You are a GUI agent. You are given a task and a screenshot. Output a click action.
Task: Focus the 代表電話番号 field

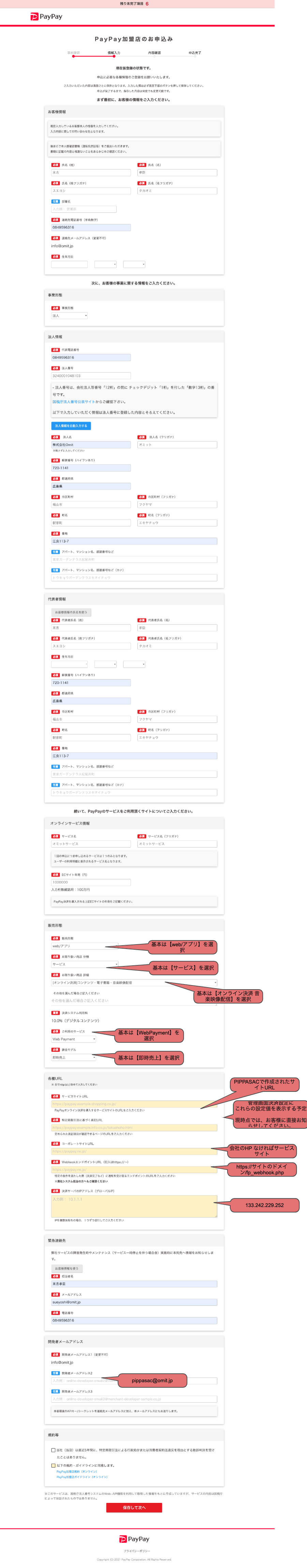click(91, 357)
